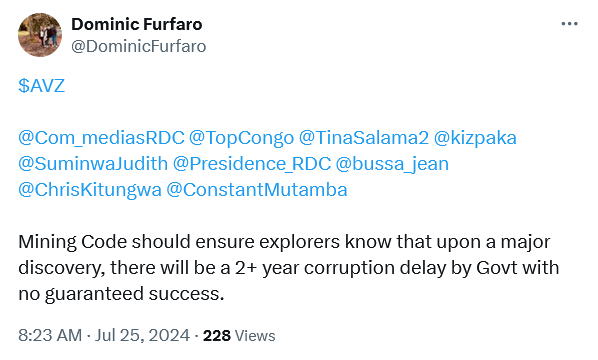Click the @DominicFurfaro handle
Image resolution: width=598 pixels, height=360 pixels.
click(138, 47)
